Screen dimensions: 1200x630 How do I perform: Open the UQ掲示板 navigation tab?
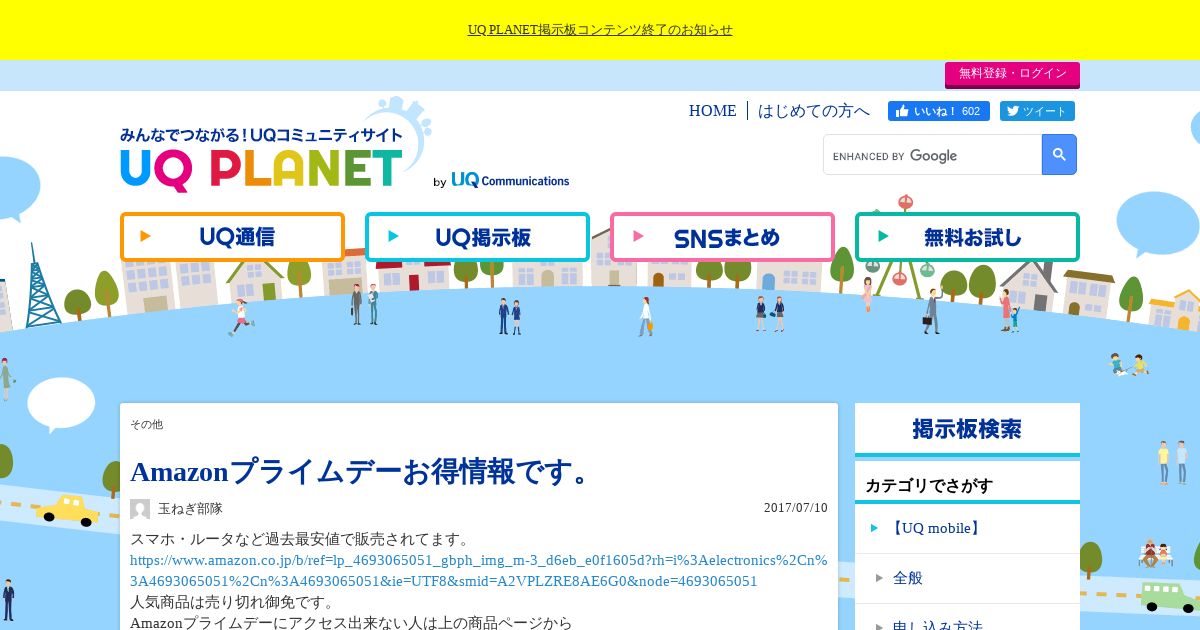(477, 237)
